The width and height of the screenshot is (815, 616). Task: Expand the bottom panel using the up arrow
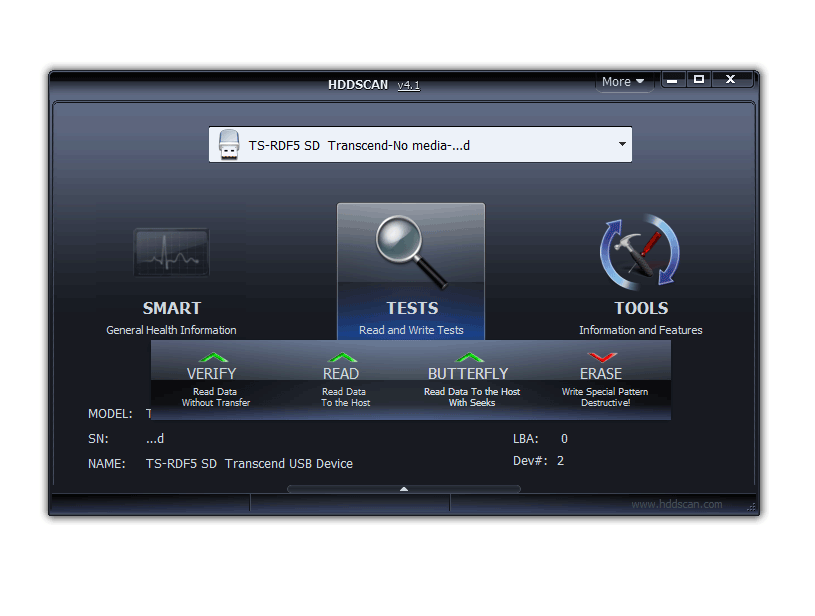pyautogui.click(x=404, y=489)
